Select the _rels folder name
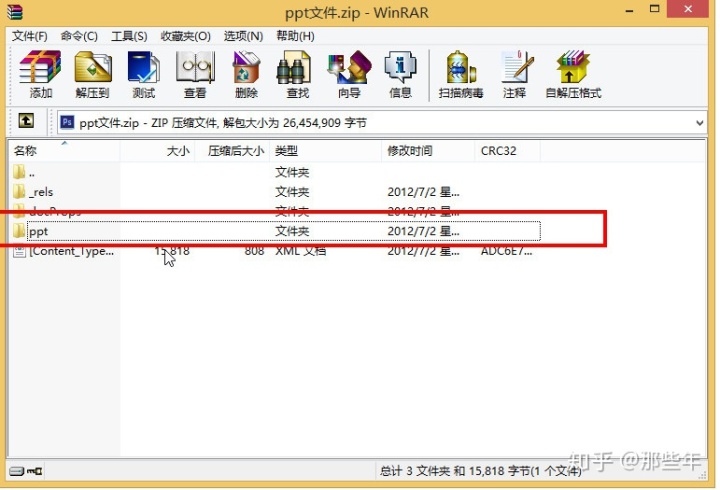 pyautogui.click(x=41, y=192)
